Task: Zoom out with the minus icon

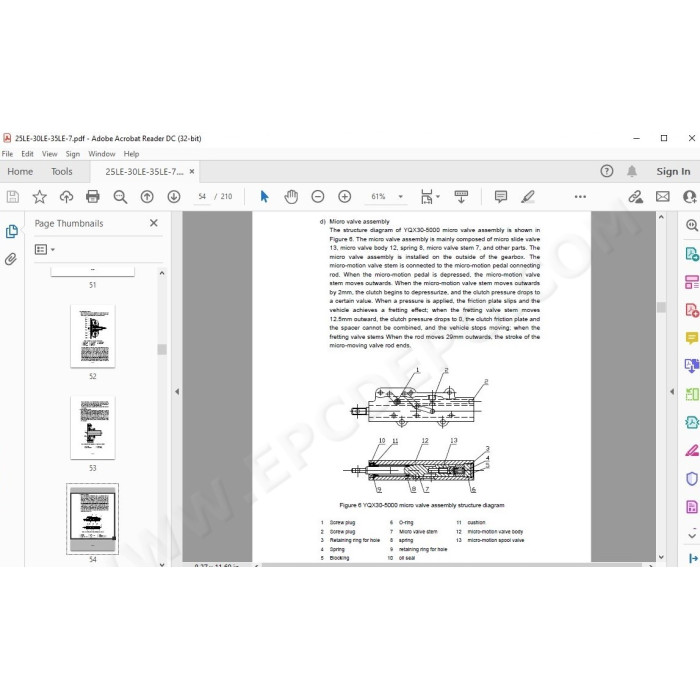Action: (318, 196)
